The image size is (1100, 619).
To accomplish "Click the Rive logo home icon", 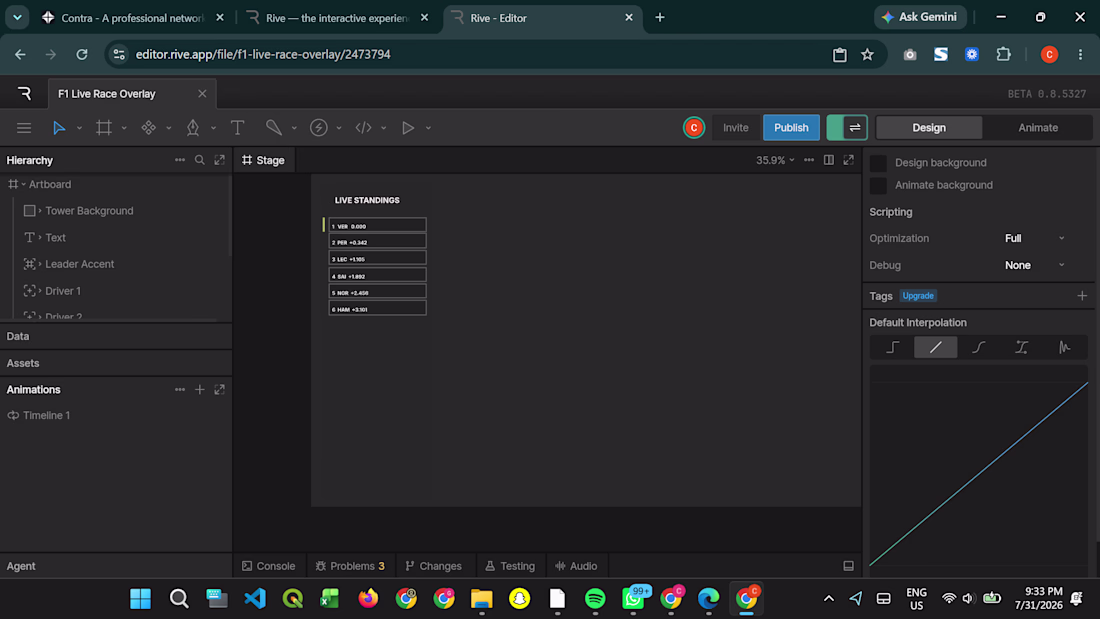I will click(x=24, y=93).
